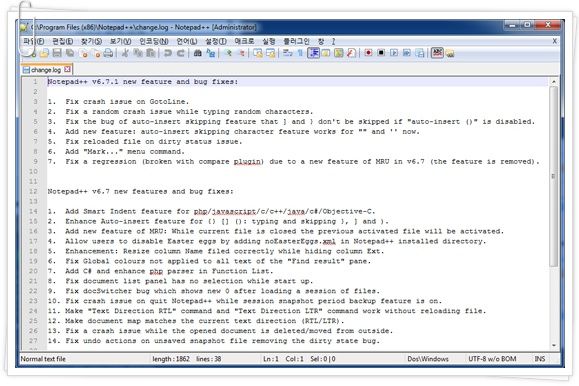Click text "Add "Mark..." menu command."
The image size is (579, 386).
pyautogui.click(x=125, y=151)
